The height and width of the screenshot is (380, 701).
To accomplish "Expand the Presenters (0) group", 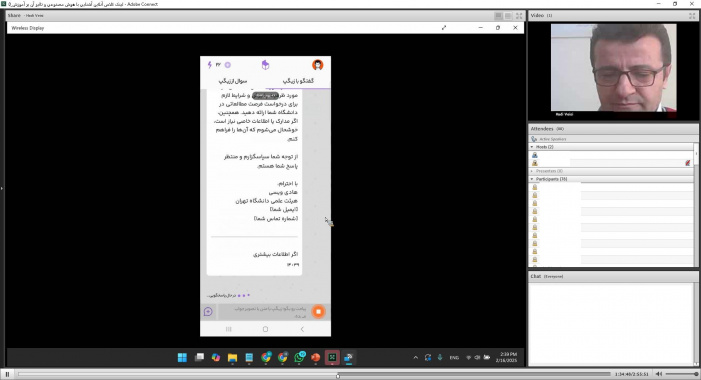I will coord(532,171).
